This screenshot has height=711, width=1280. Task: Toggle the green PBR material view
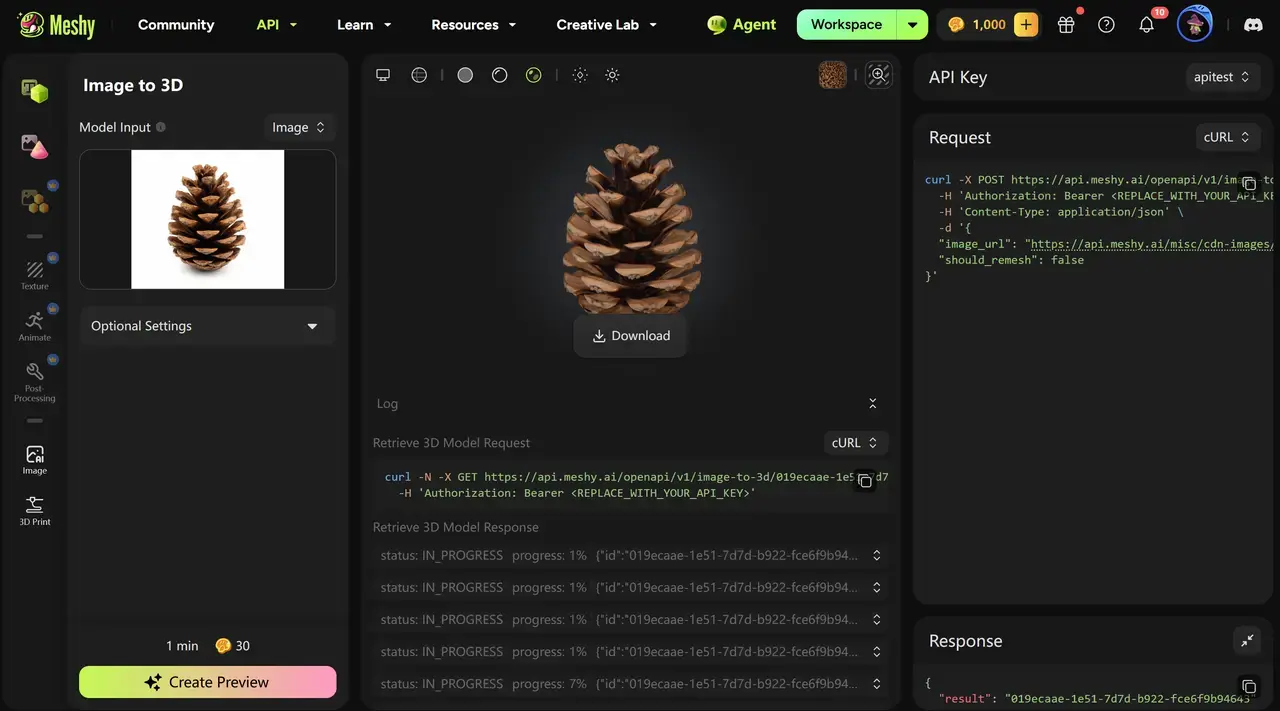click(x=533, y=75)
